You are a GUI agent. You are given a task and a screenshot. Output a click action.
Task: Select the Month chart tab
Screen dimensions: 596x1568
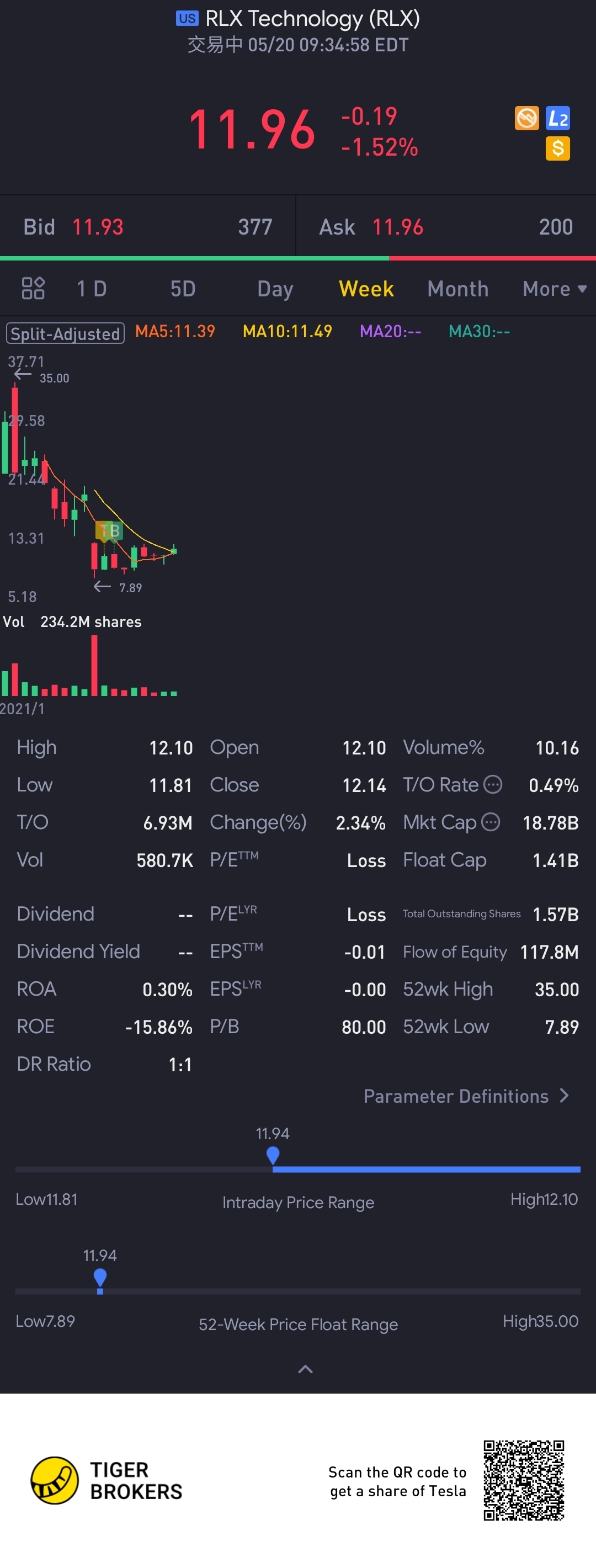coord(458,289)
